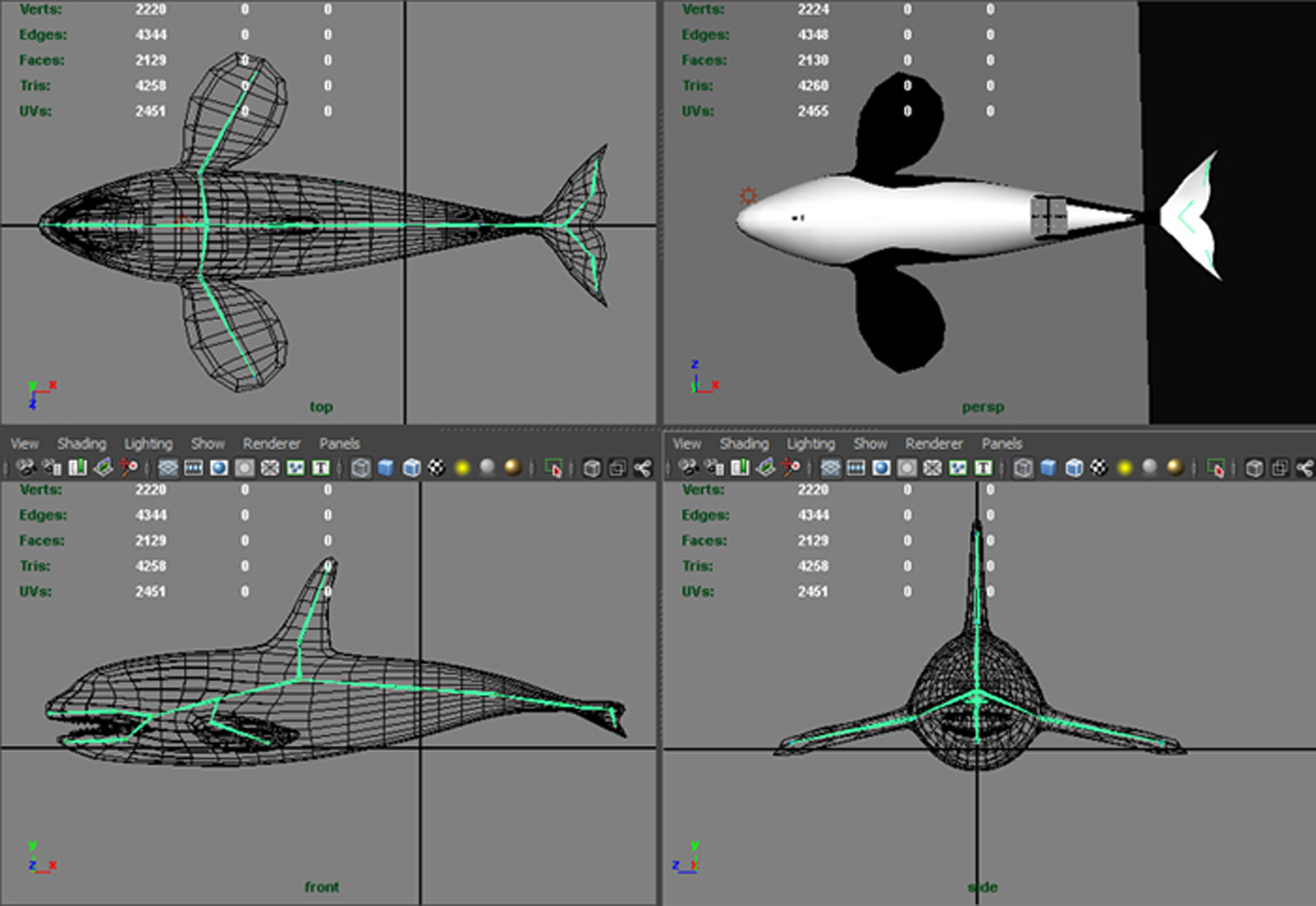Open Lighting menu in front panel

148,444
